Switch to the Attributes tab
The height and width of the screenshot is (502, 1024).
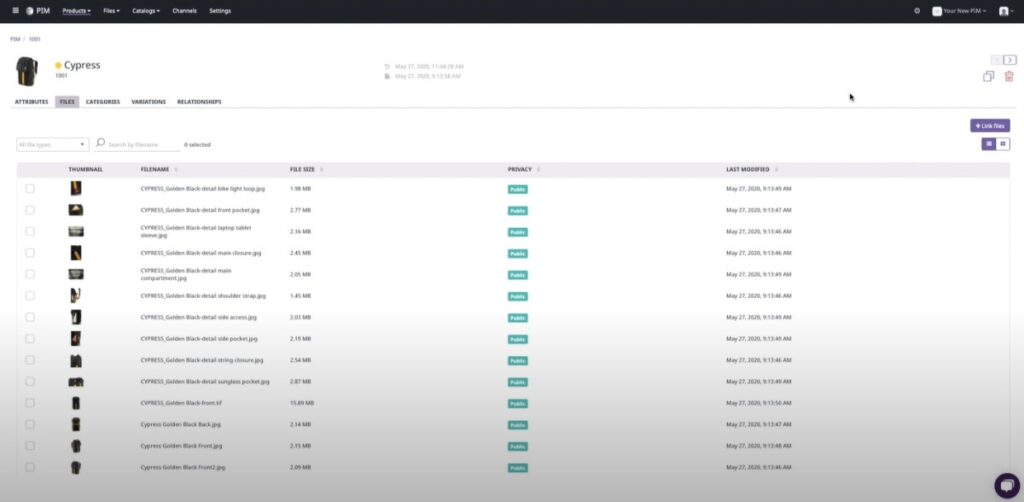tap(31, 102)
